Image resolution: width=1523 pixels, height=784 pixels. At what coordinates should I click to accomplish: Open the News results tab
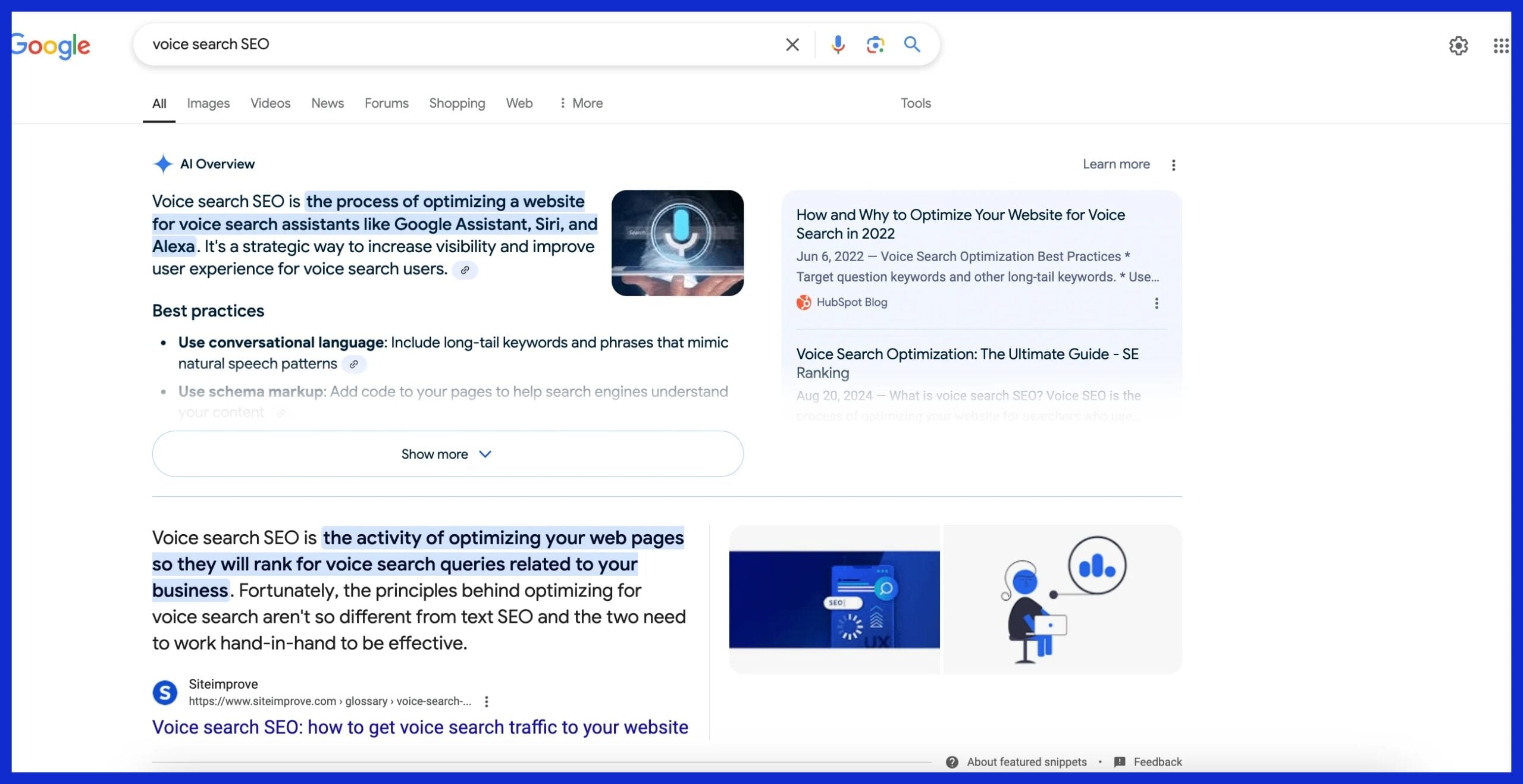[327, 103]
